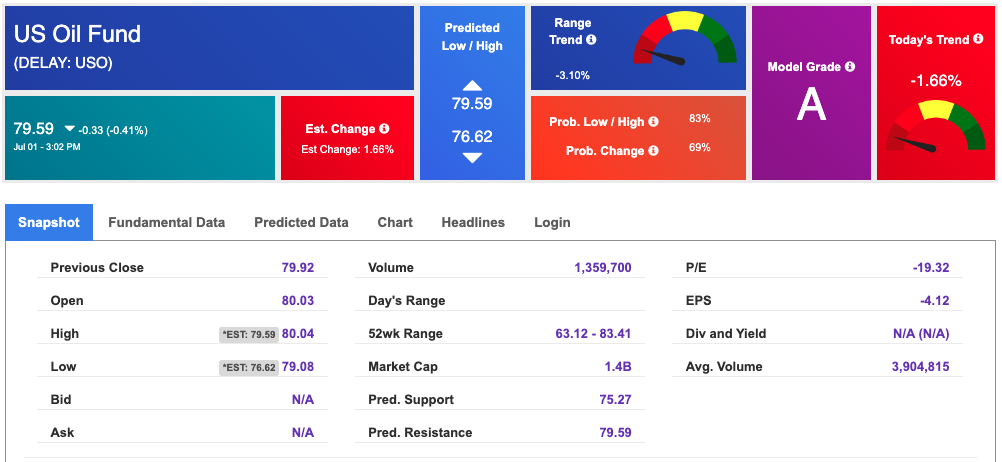Click the down arrow below predicted low 76.62
Viewport: 1002px width, 462px height.
472,158
